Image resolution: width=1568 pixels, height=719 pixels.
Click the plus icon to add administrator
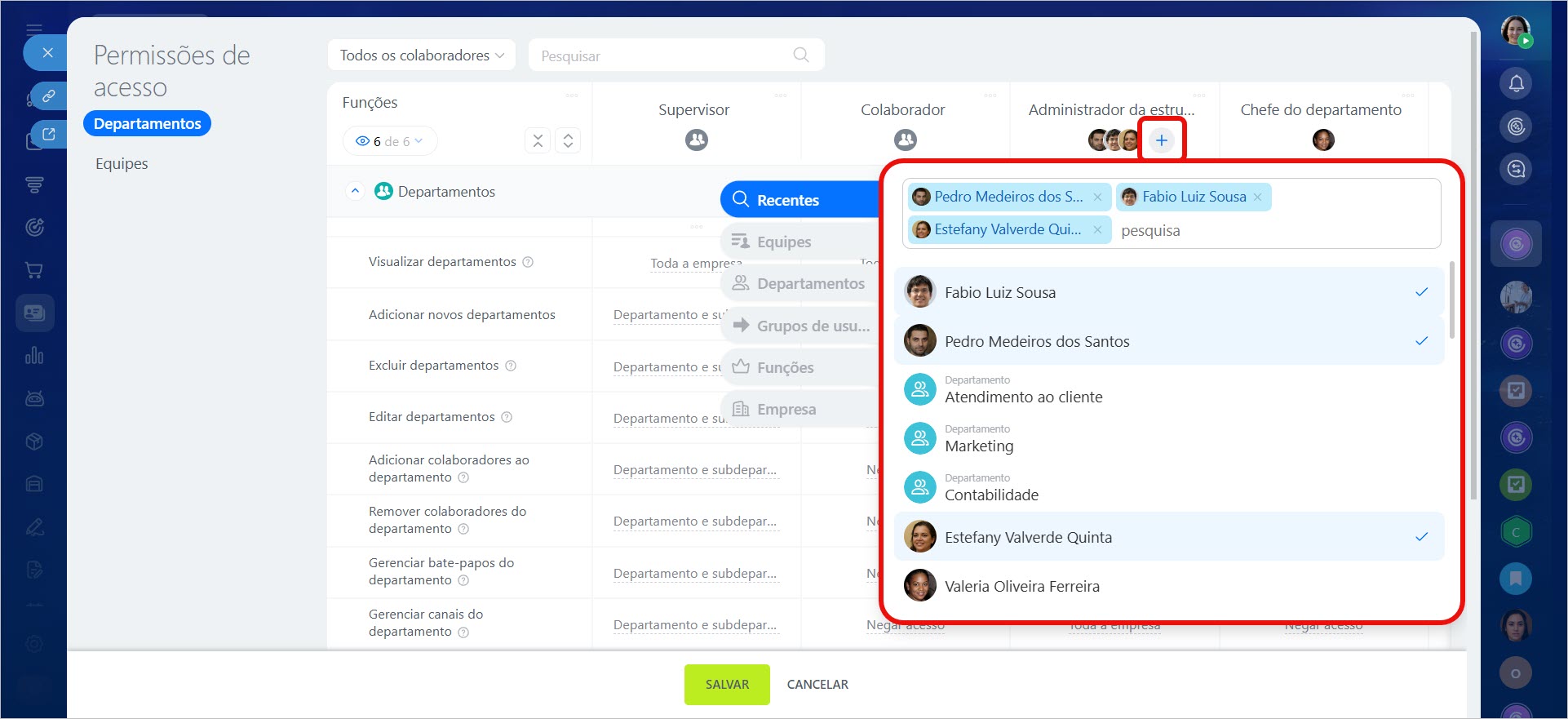tap(1161, 140)
